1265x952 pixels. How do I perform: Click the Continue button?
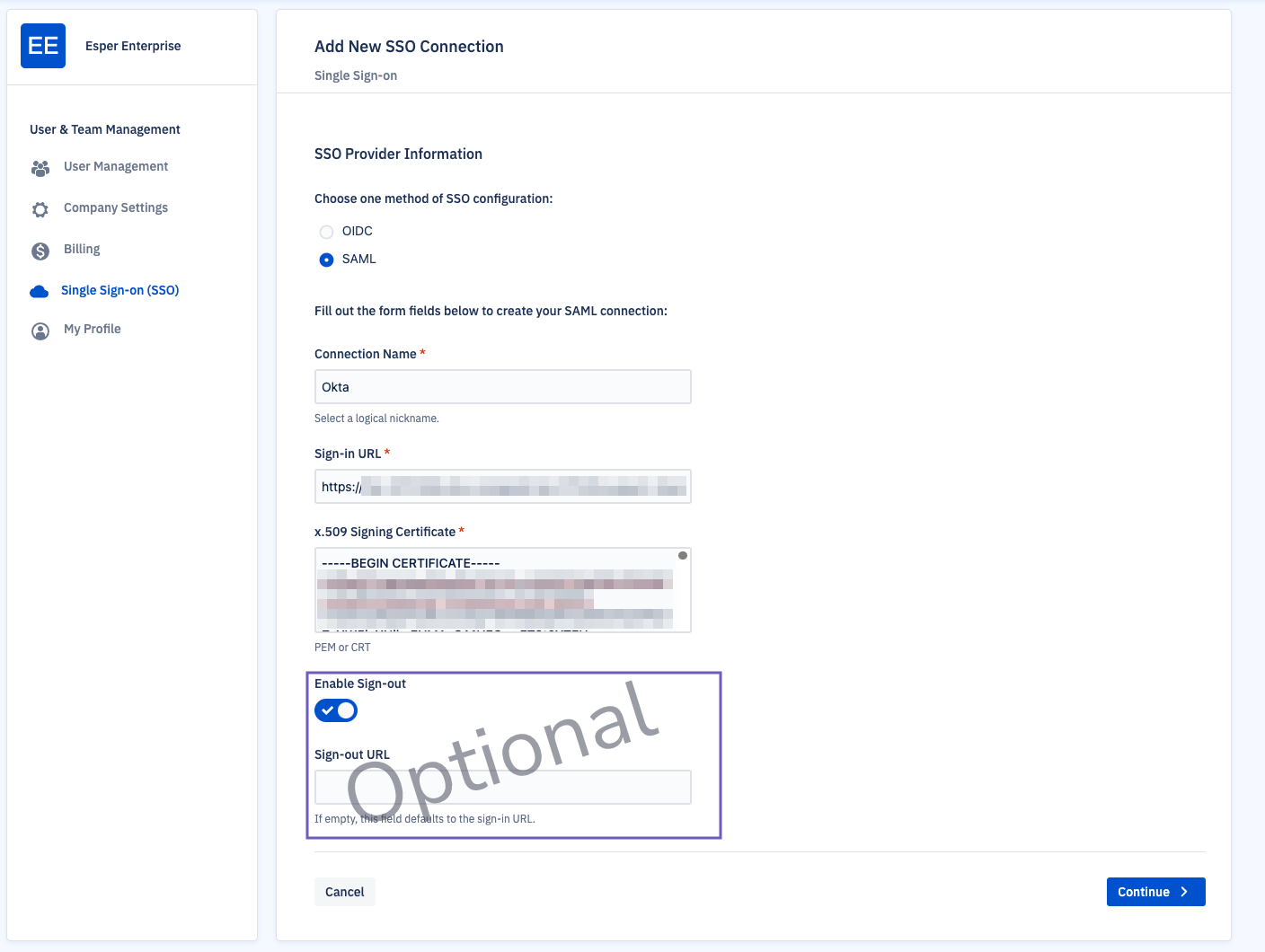[1155, 892]
